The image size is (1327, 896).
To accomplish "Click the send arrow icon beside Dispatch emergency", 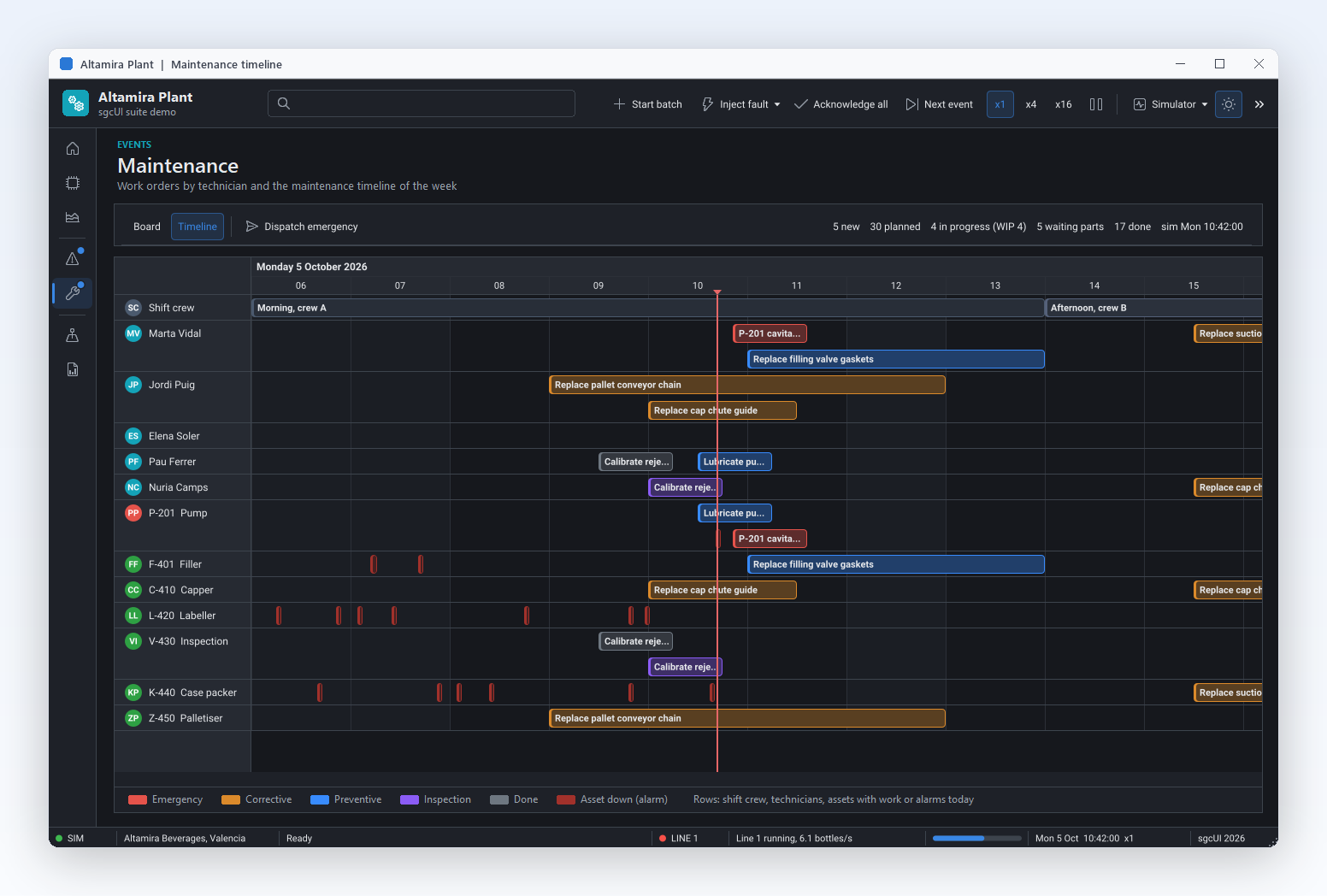I will pyautogui.click(x=252, y=227).
